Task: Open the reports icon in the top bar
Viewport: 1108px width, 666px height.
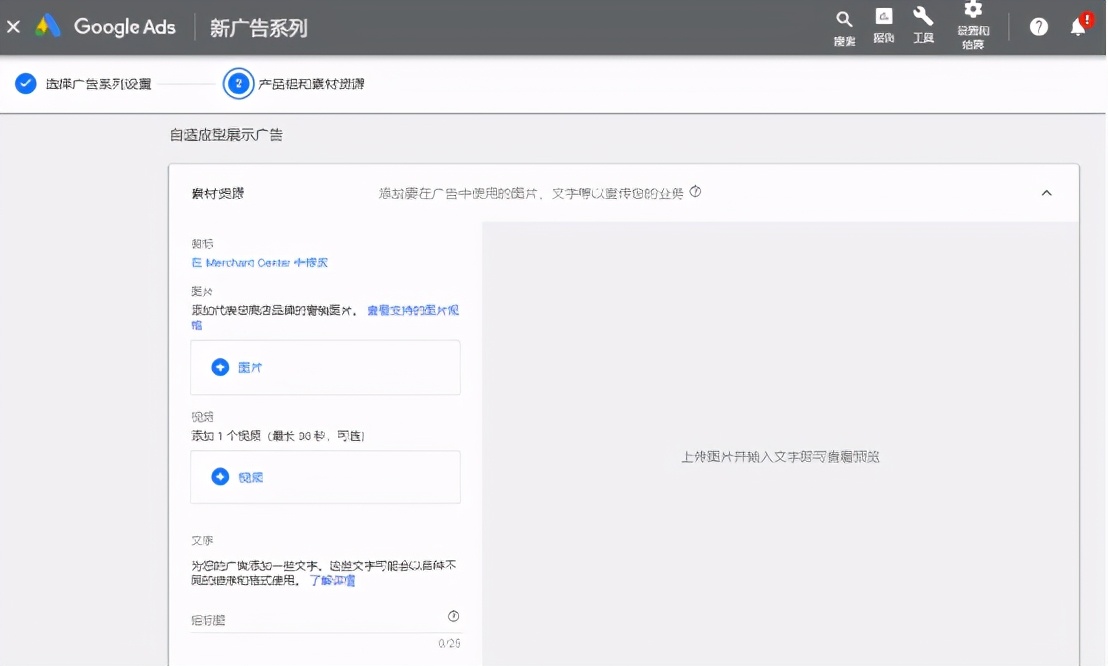Action: (x=883, y=21)
